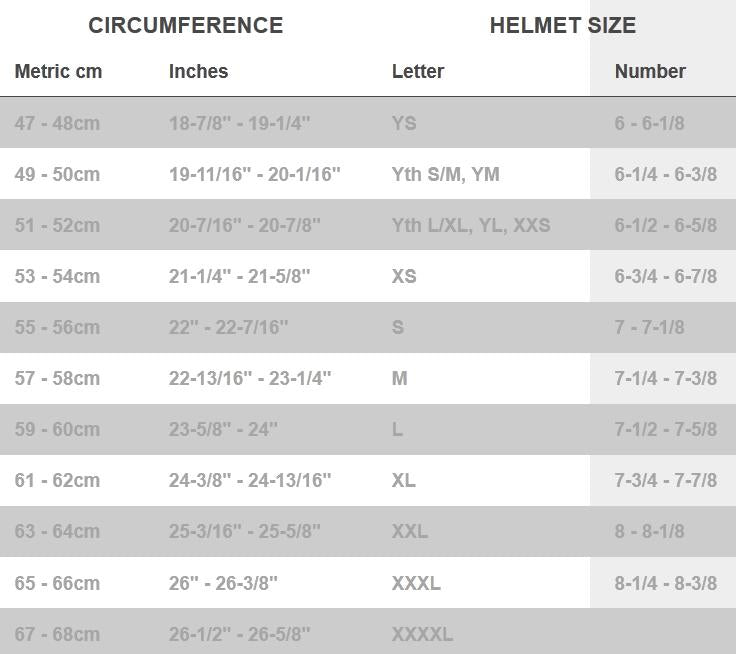Select the Metric cm column header
The image size is (736, 654).
(x=58, y=72)
